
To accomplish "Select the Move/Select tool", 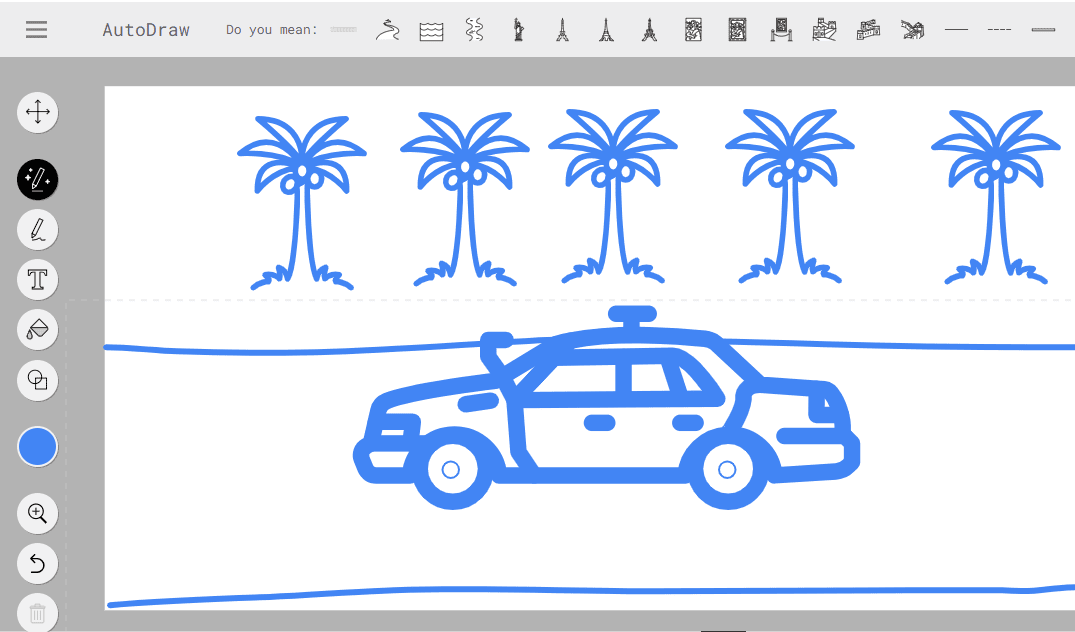I will 38,112.
